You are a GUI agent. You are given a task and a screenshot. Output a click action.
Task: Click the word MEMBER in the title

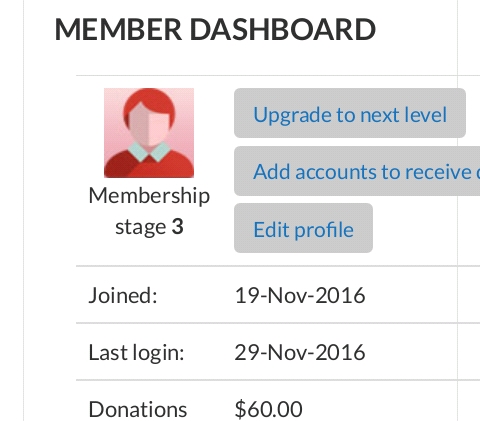(118, 29)
